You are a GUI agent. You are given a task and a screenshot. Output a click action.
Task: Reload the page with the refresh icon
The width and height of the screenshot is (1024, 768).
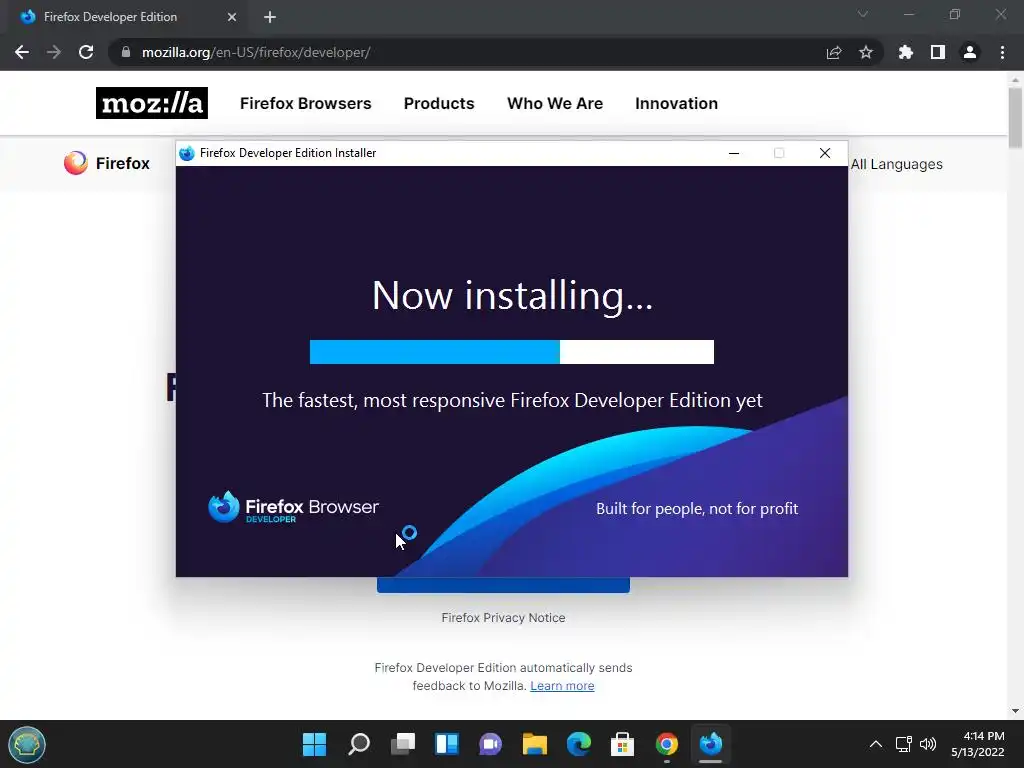[86, 52]
